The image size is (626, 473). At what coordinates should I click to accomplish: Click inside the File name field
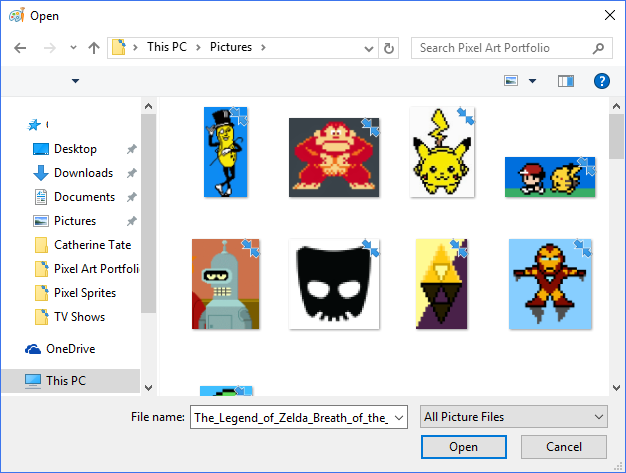291,417
